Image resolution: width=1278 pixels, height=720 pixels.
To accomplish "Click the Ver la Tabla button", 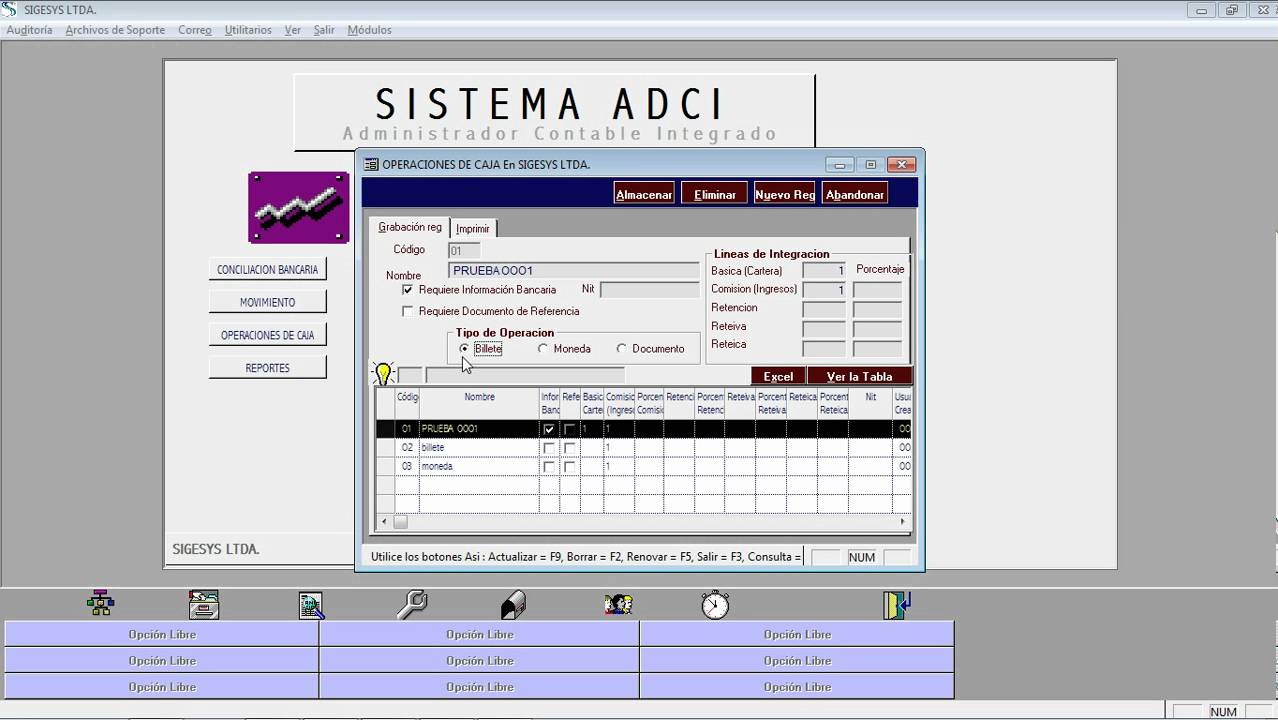I will click(859, 376).
